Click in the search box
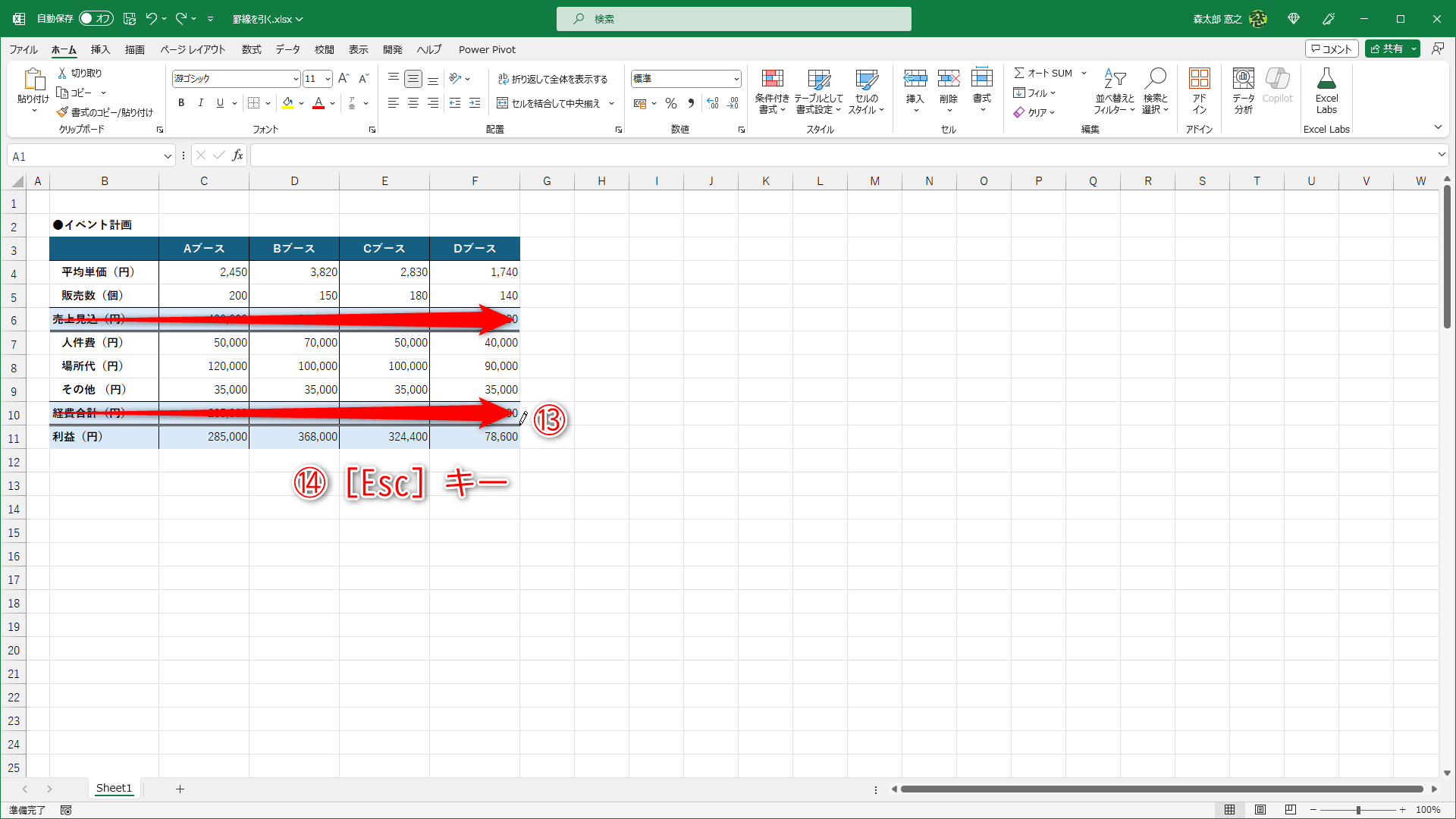This screenshot has width=1456, height=819. 733,18
